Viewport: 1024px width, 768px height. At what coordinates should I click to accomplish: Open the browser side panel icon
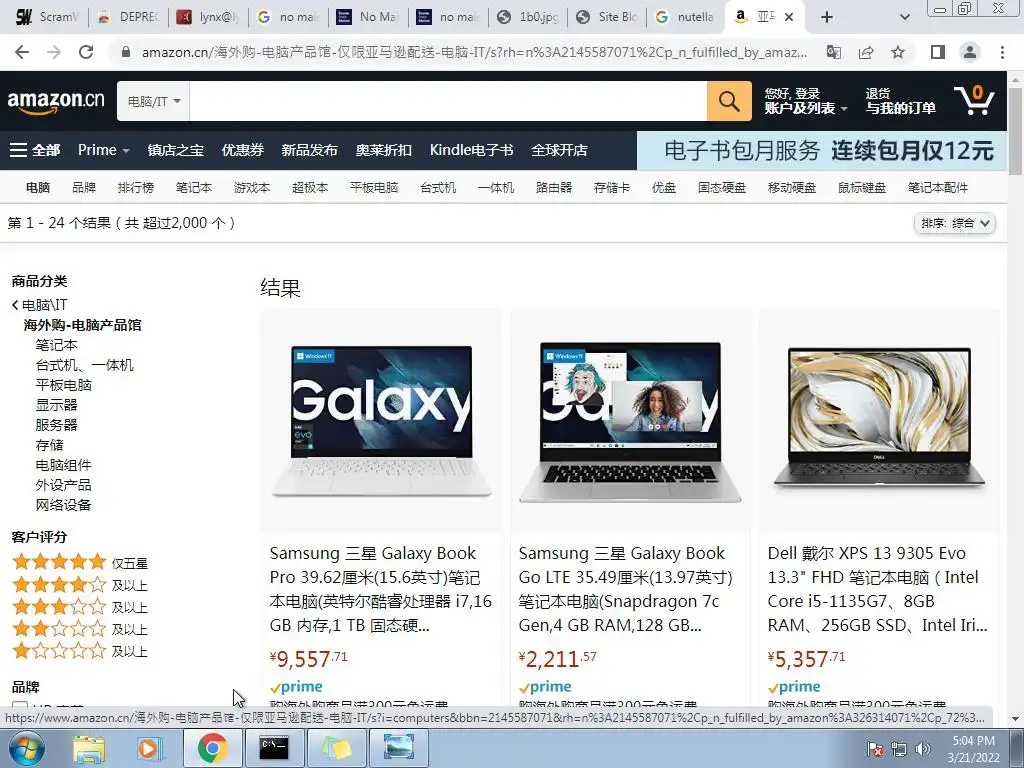938,52
